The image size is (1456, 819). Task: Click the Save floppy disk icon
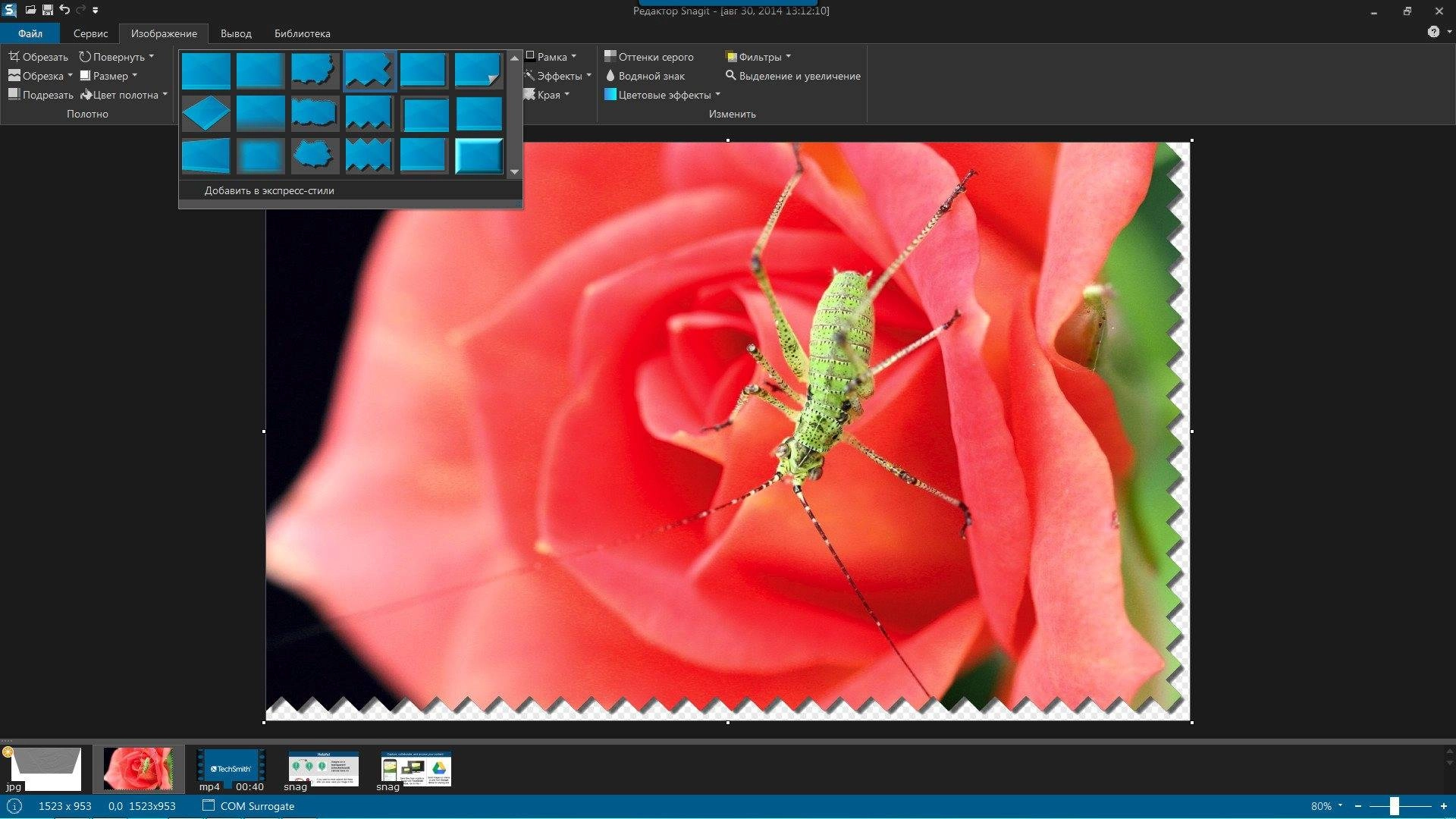[x=47, y=11]
